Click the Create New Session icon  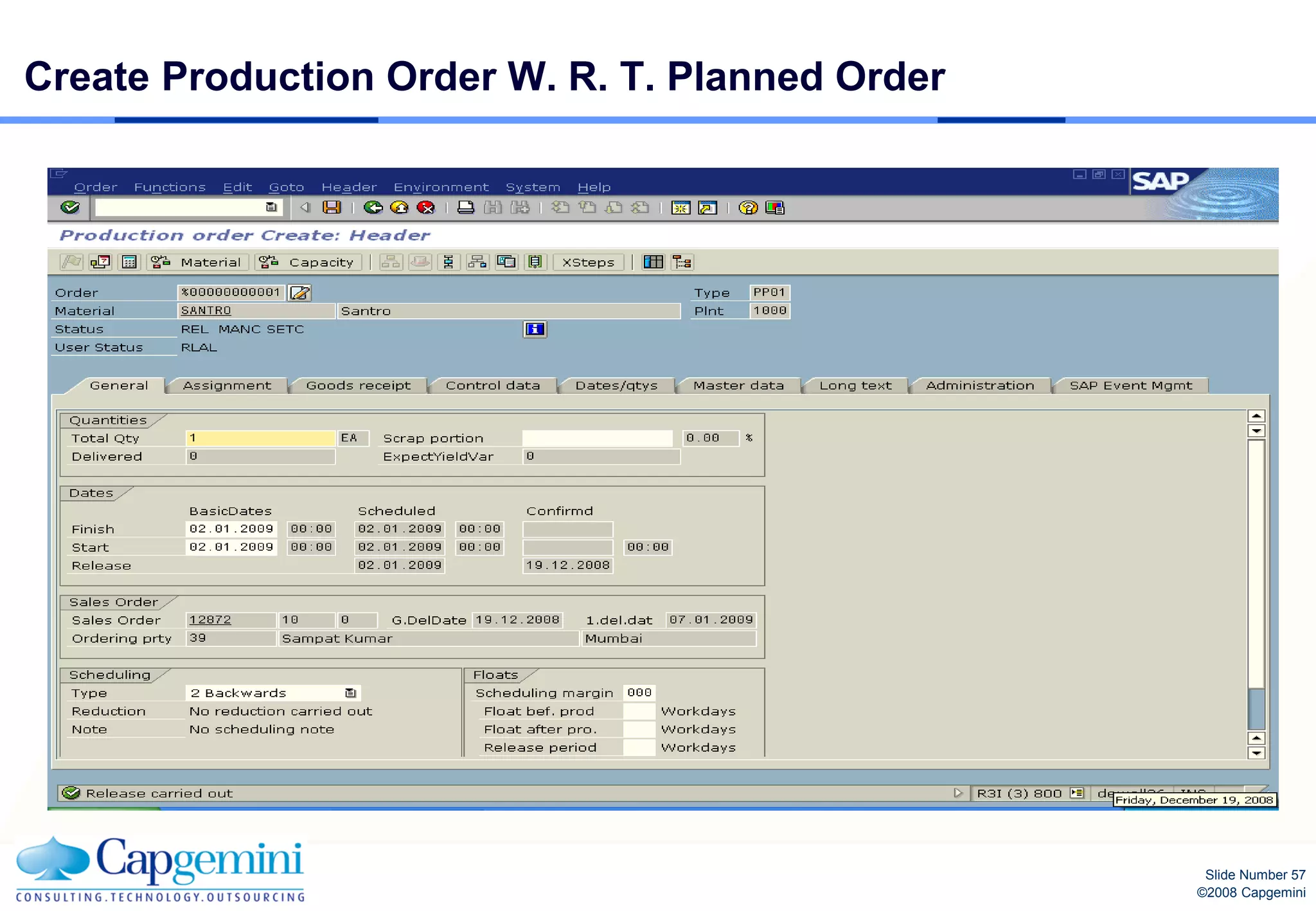tap(680, 208)
